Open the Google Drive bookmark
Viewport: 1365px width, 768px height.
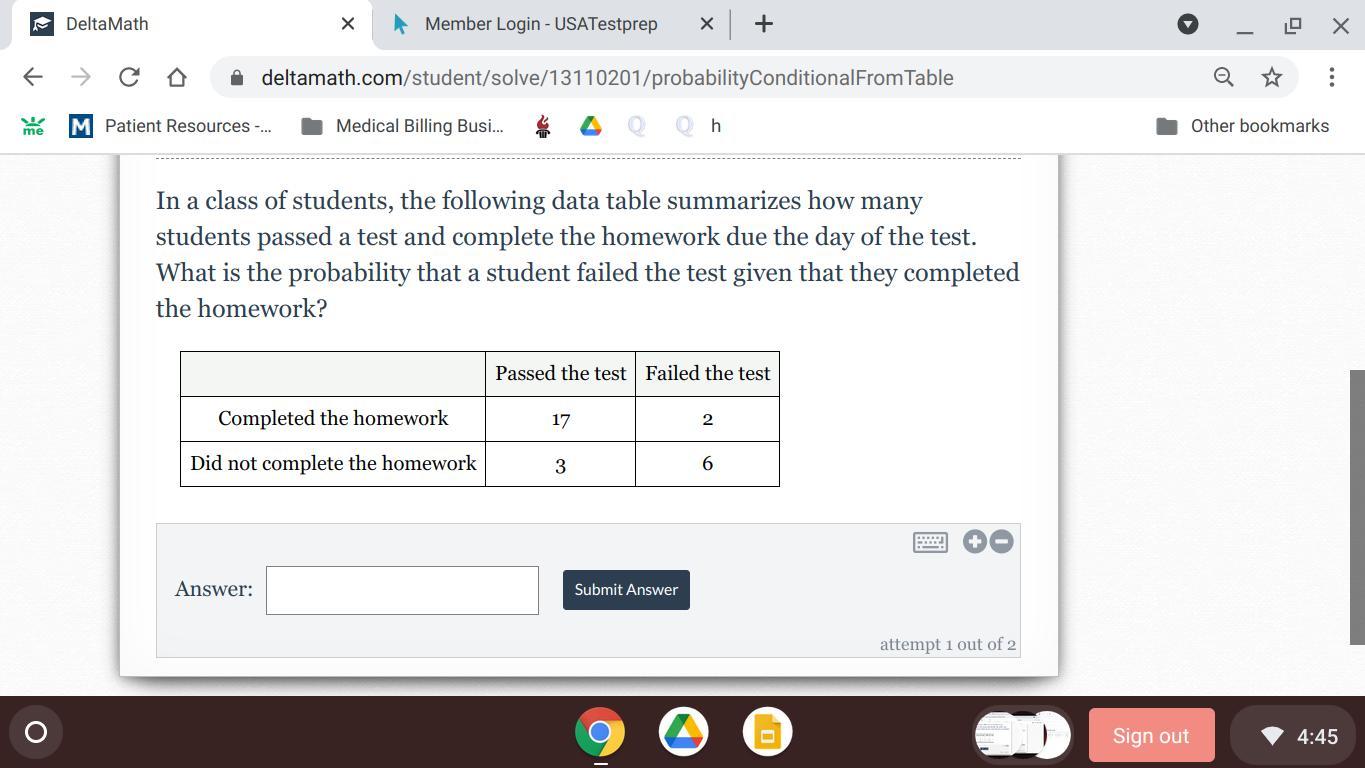point(591,126)
